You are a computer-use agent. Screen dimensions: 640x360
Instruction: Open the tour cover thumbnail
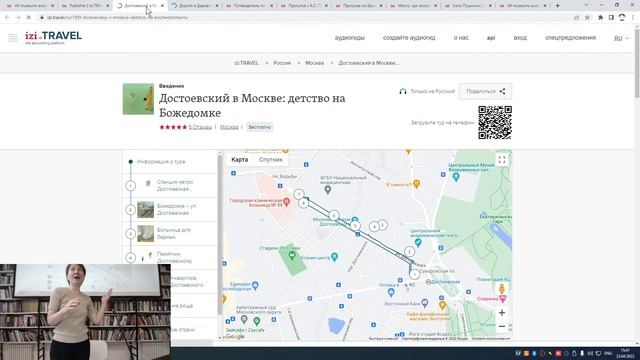pyautogui.click(x=138, y=99)
